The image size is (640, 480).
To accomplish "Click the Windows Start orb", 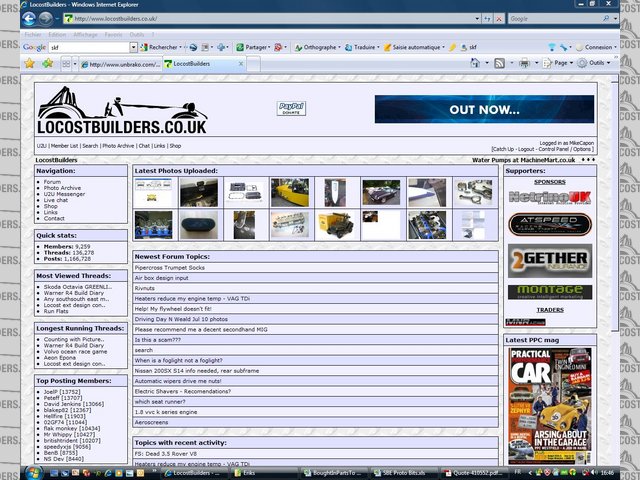I will click(34, 473).
